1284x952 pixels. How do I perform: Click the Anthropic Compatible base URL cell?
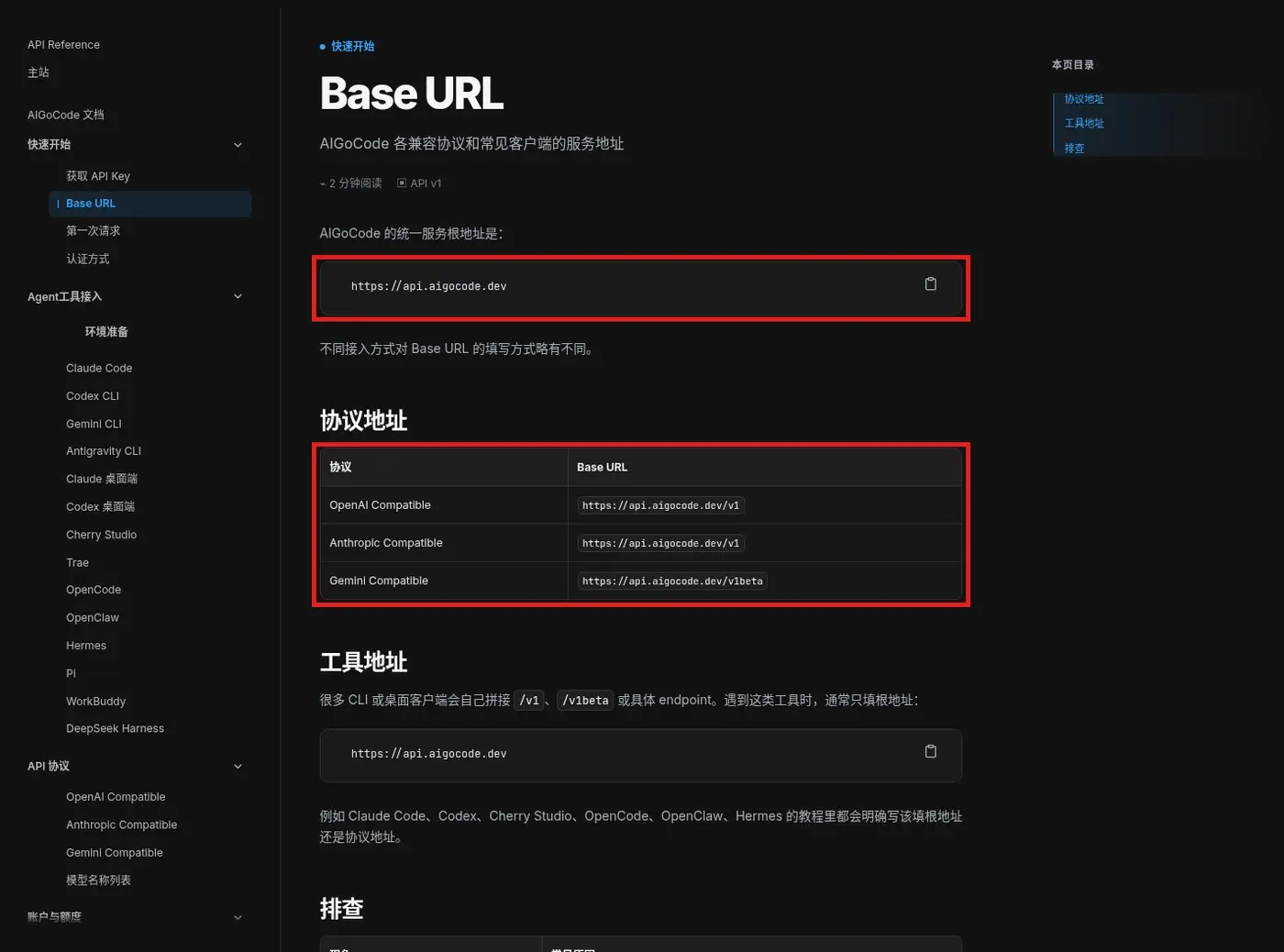(x=660, y=543)
